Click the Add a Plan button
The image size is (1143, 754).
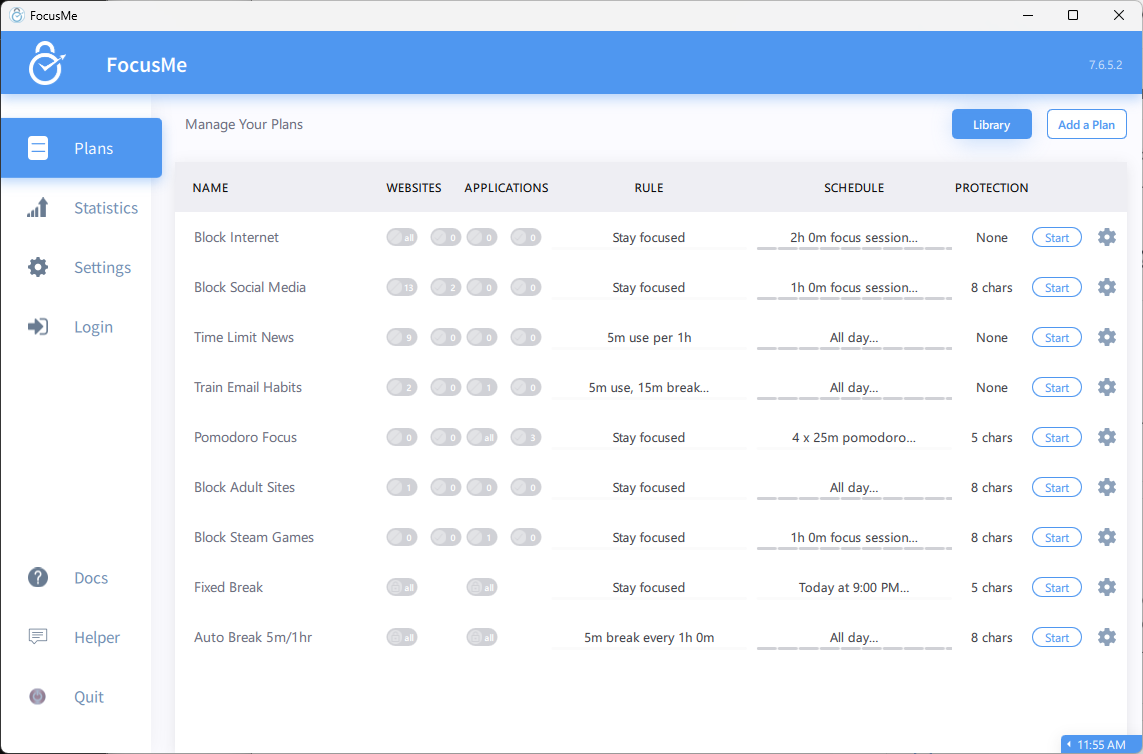(1086, 124)
